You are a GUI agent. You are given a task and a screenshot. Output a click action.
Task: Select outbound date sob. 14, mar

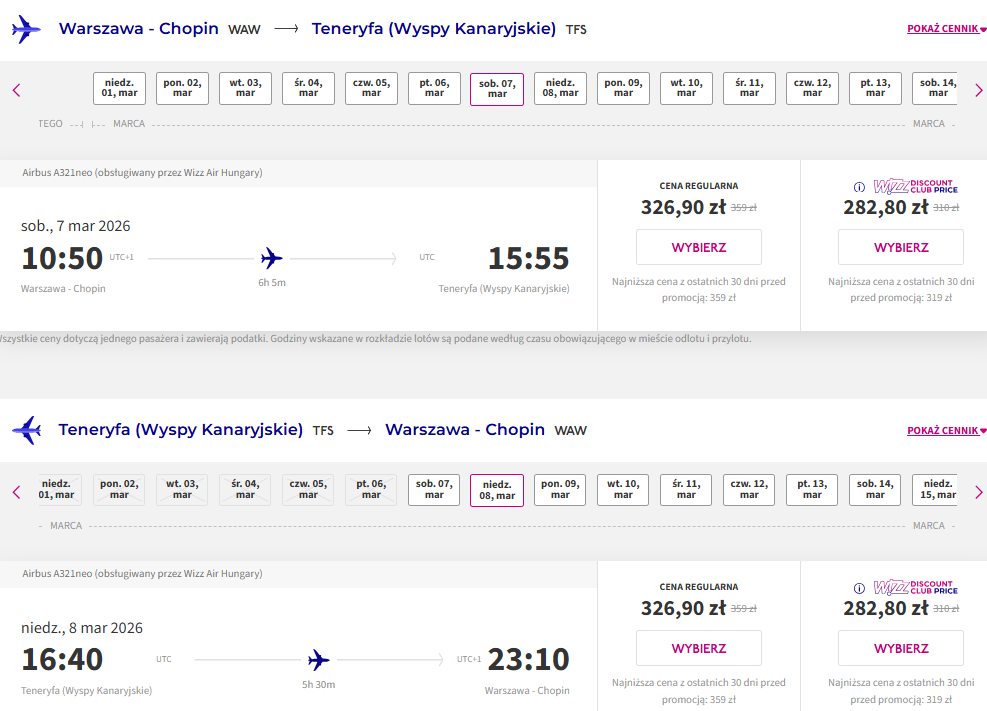point(935,88)
